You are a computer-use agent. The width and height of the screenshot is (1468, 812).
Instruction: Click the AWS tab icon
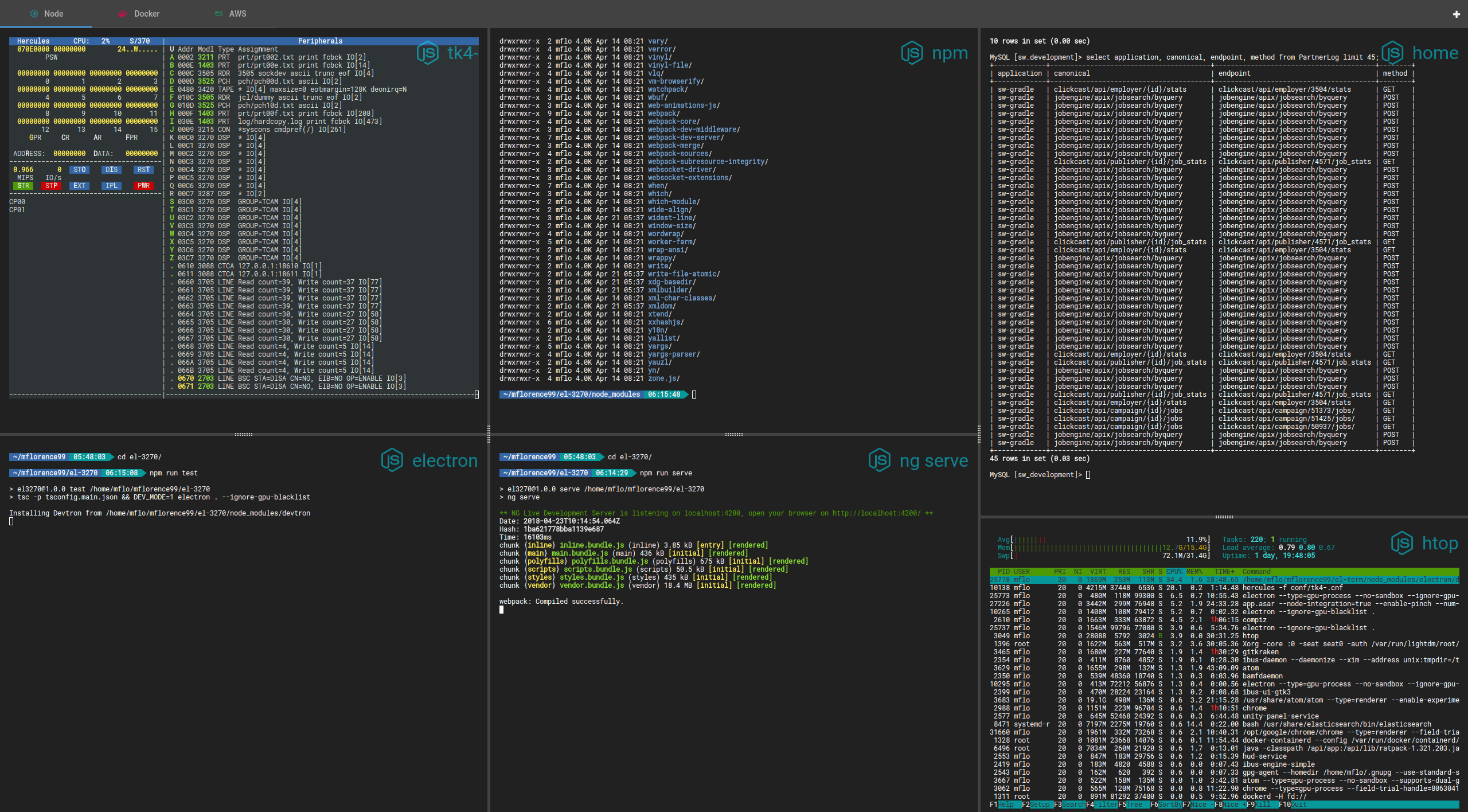[218, 14]
